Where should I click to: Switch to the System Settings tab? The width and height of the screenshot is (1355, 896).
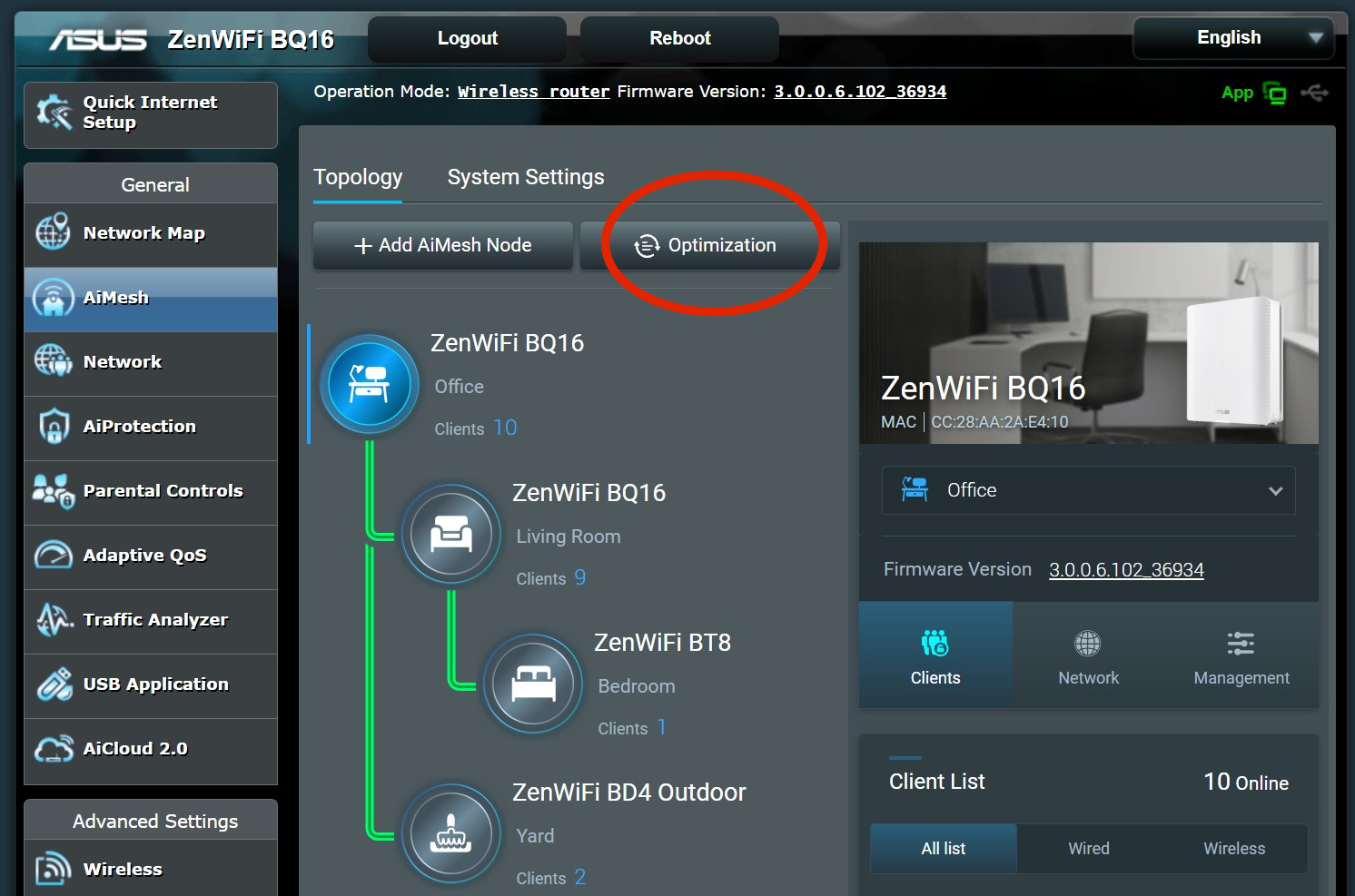525,177
